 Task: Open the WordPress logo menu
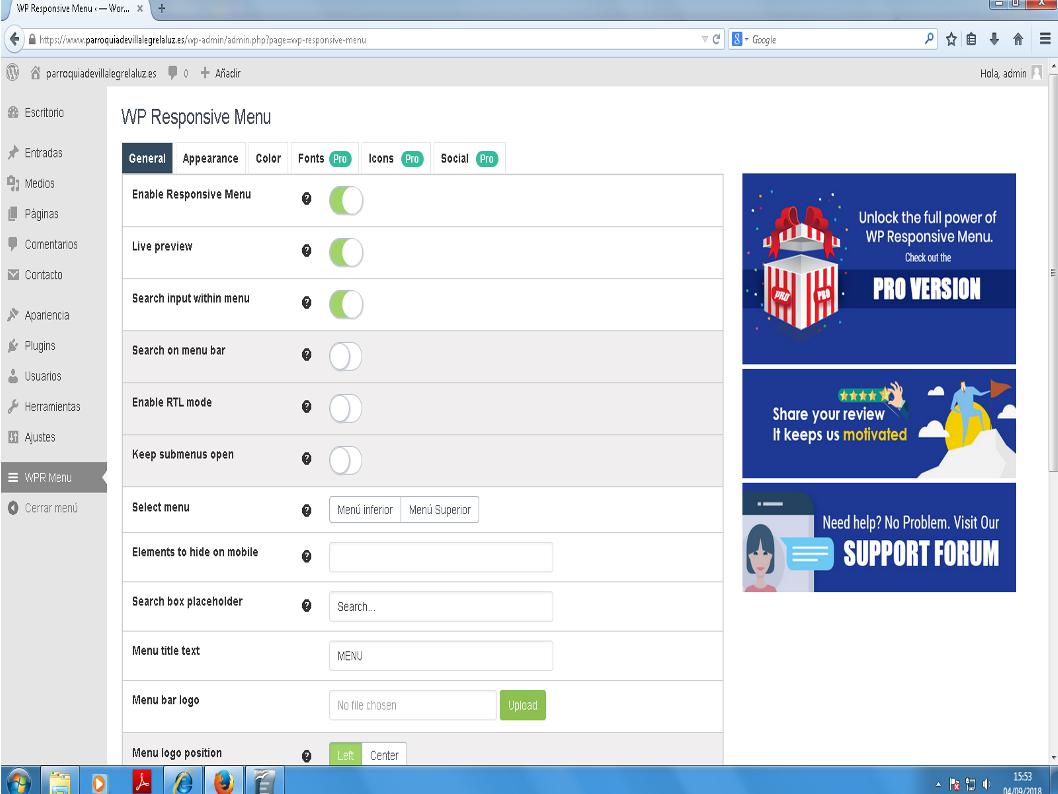pyautogui.click(x=13, y=72)
